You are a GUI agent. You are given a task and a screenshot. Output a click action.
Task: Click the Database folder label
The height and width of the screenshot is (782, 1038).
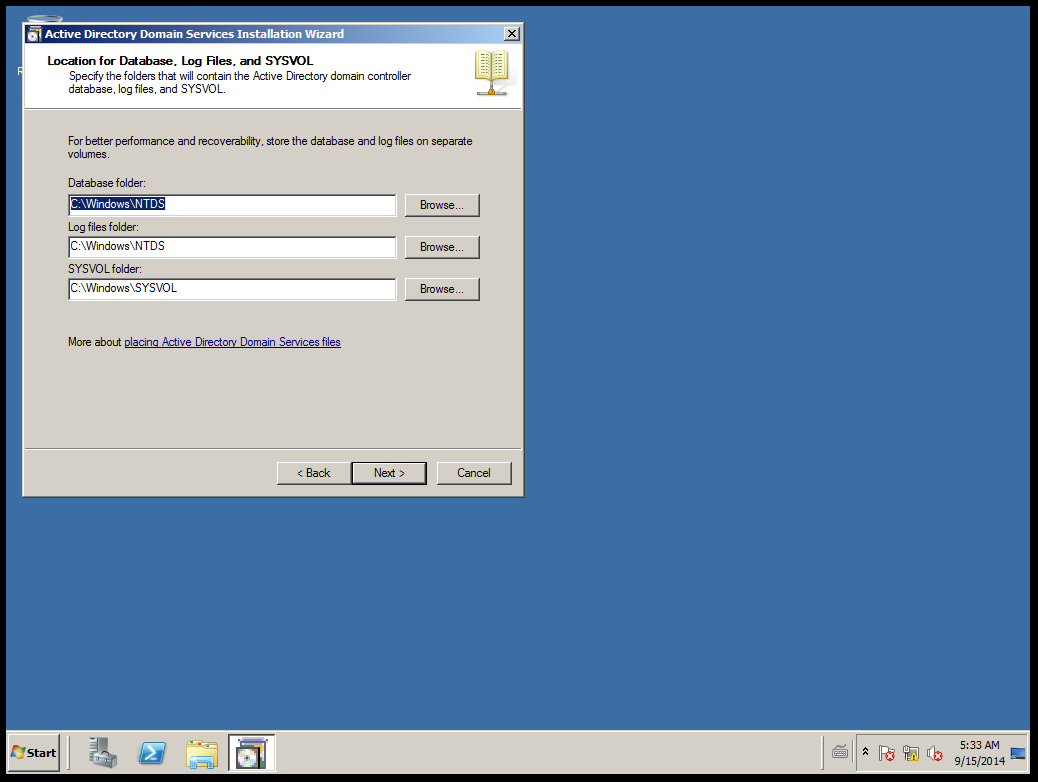(107, 183)
